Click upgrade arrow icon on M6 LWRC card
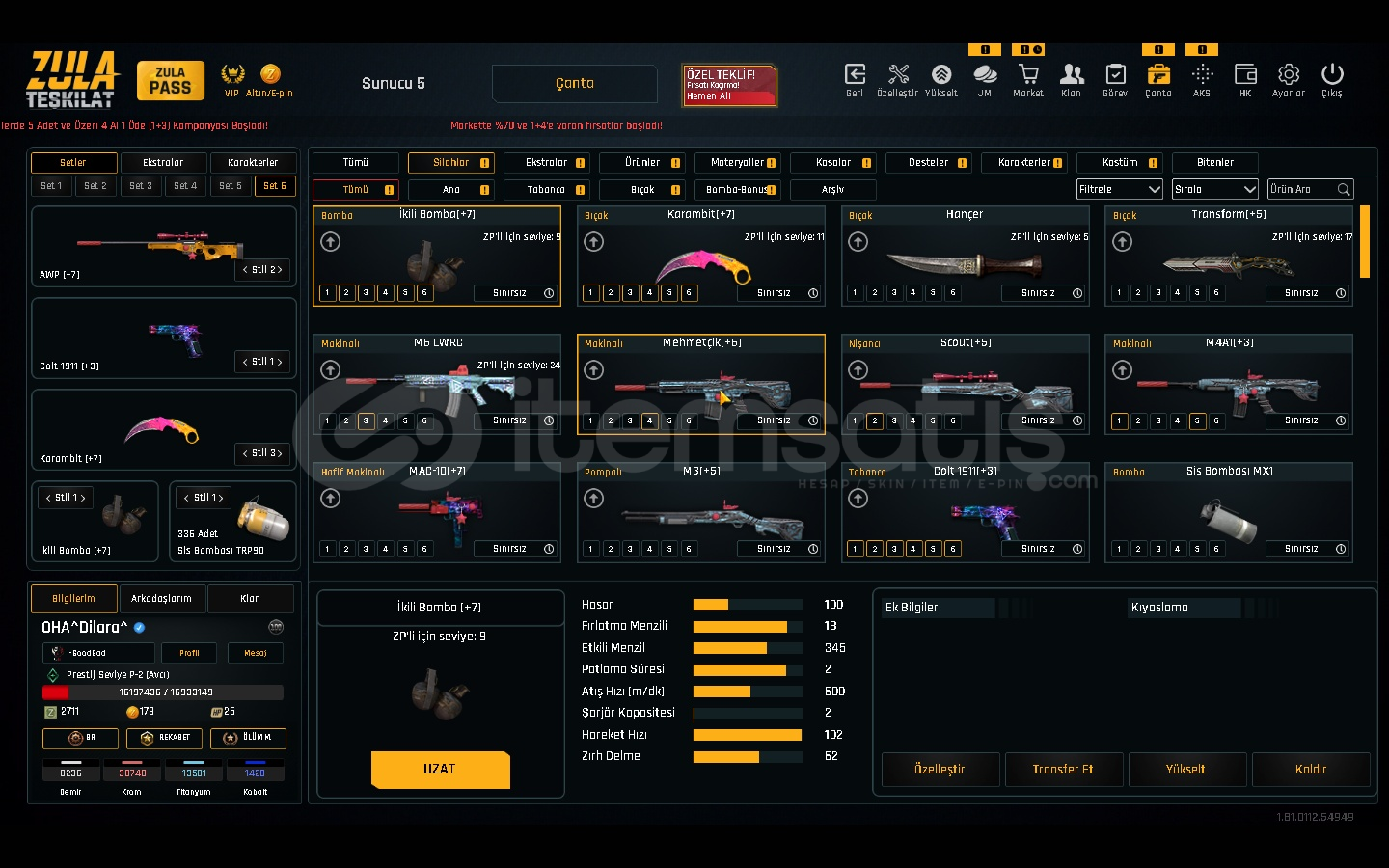Viewport: 1389px width, 868px height. pyautogui.click(x=331, y=370)
